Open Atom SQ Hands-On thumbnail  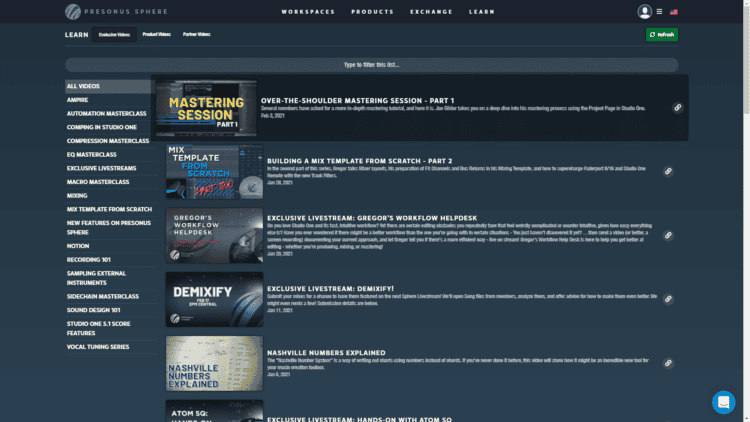click(214, 411)
